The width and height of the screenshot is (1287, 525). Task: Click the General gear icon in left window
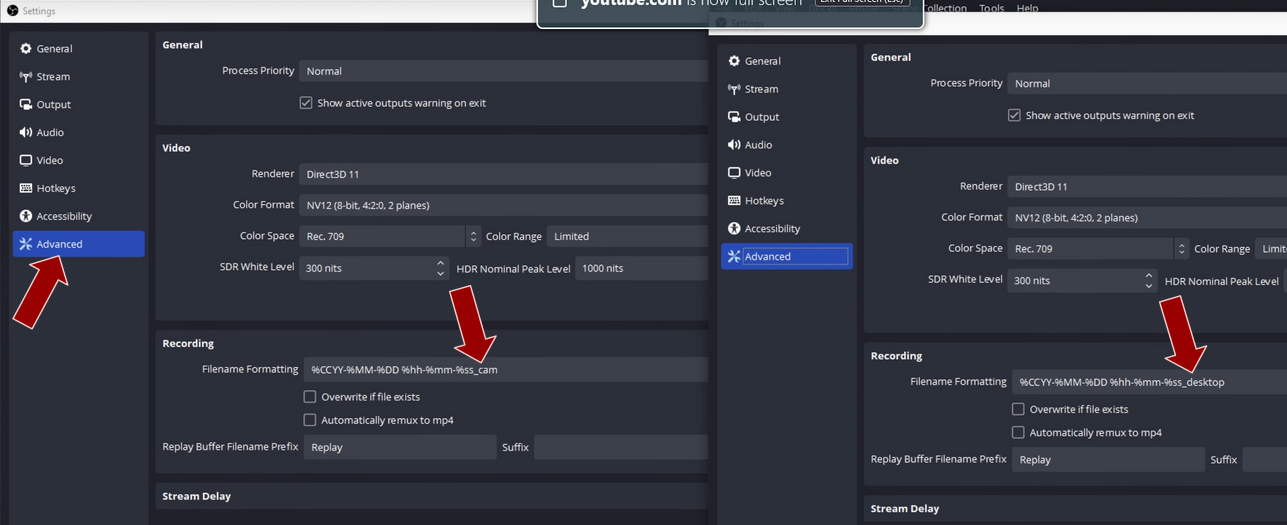click(26, 48)
